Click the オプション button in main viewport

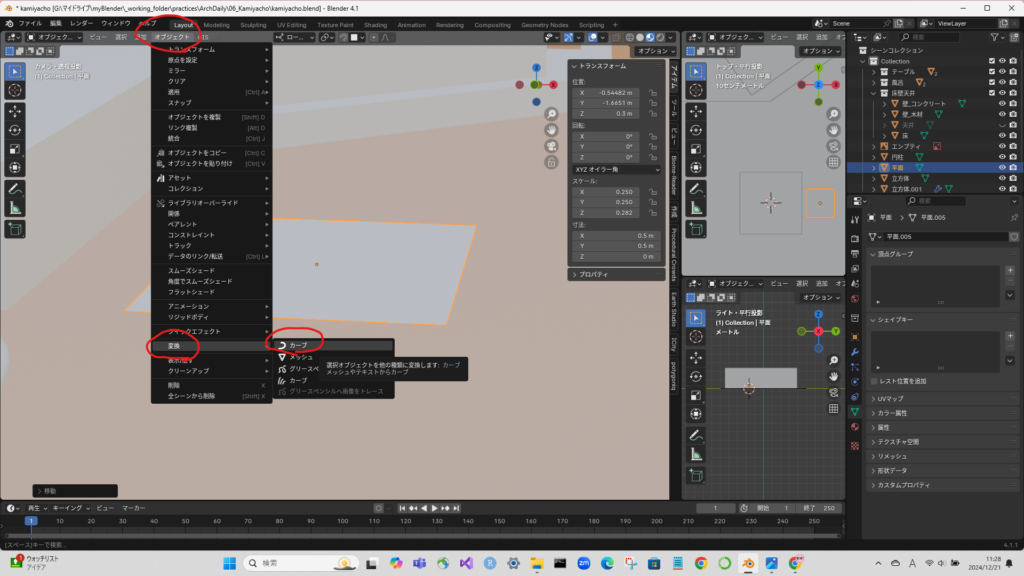tap(652, 50)
